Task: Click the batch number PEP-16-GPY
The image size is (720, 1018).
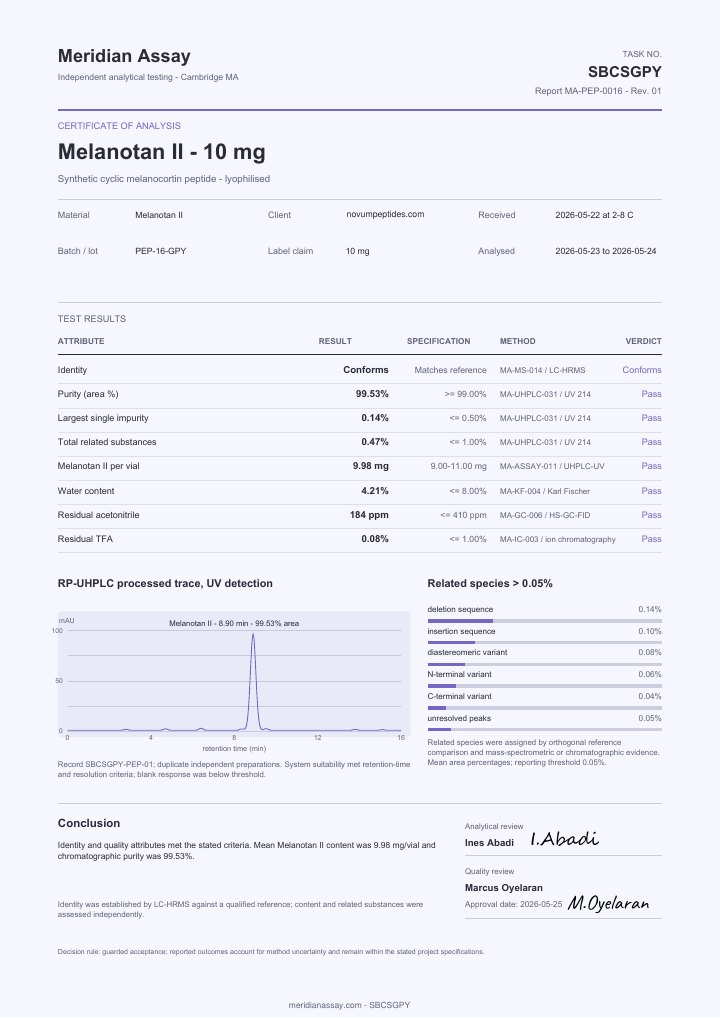Action: click(160, 251)
